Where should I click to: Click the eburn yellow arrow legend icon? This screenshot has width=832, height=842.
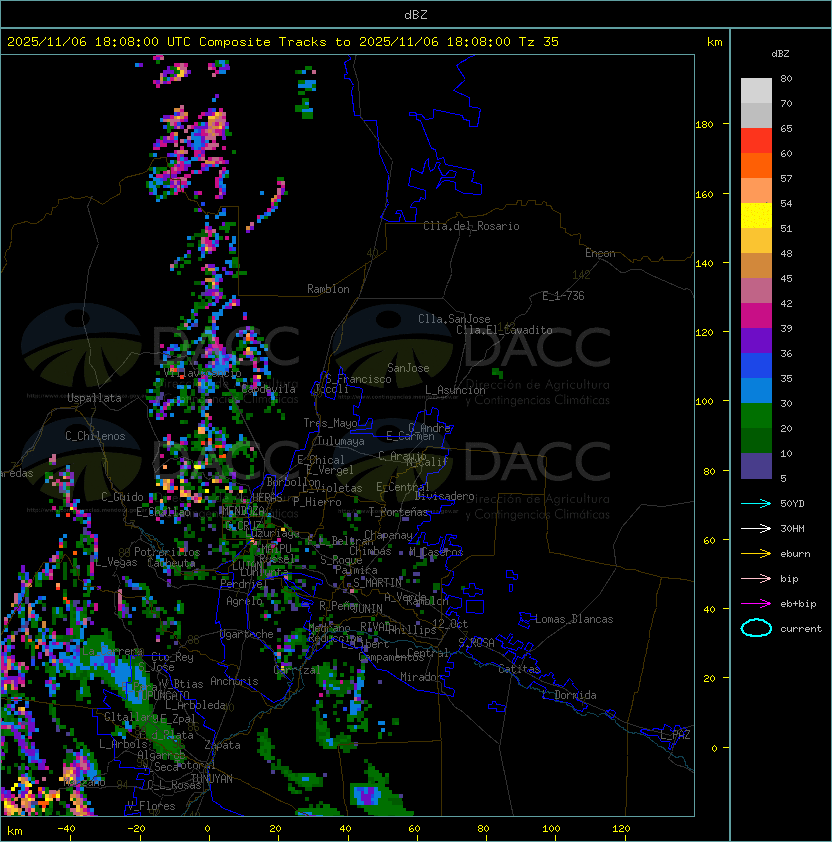coord(756,553)
